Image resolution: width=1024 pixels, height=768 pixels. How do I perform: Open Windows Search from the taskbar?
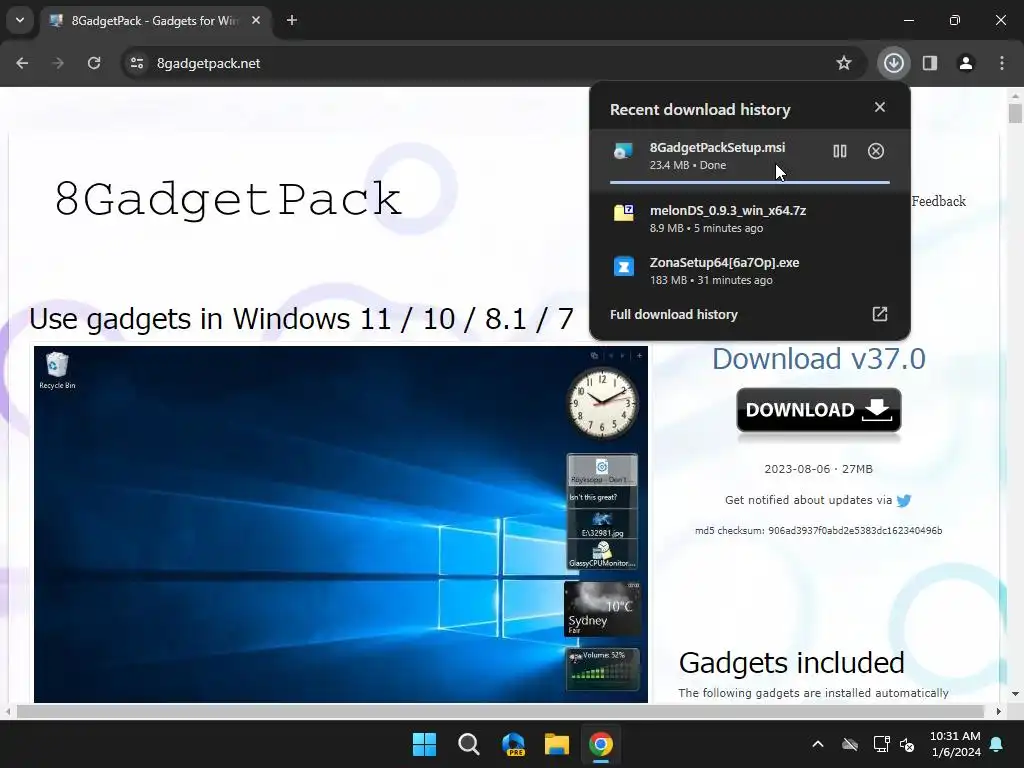469,744
